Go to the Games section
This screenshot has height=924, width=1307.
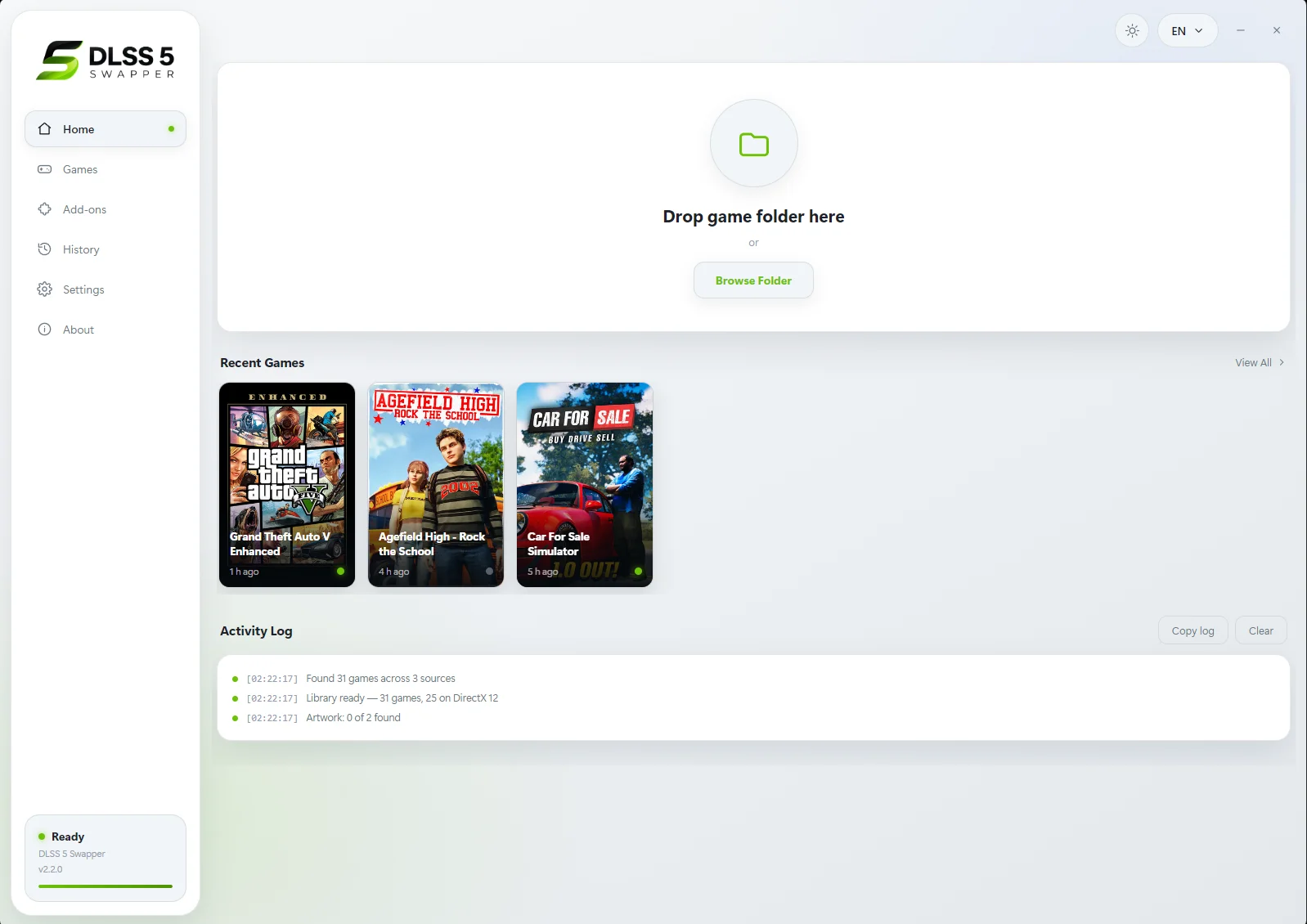click(106, 169)
